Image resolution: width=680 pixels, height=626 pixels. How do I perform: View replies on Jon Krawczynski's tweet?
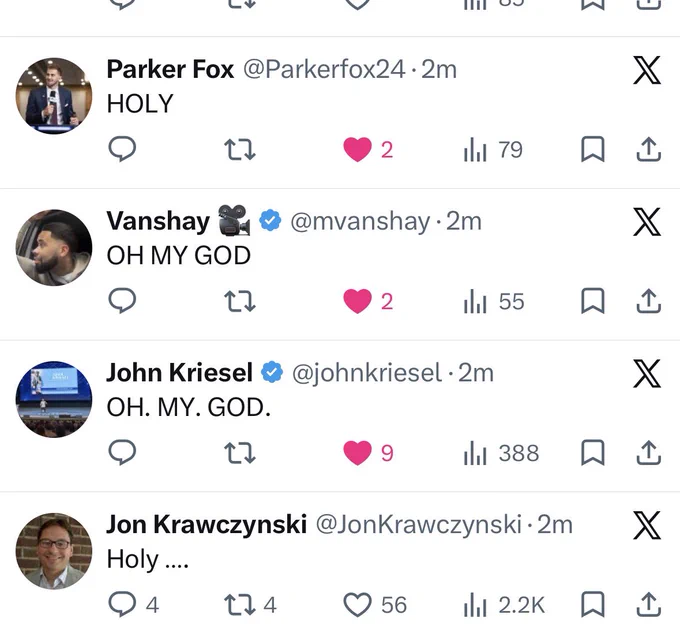click(x=134, y=604)
